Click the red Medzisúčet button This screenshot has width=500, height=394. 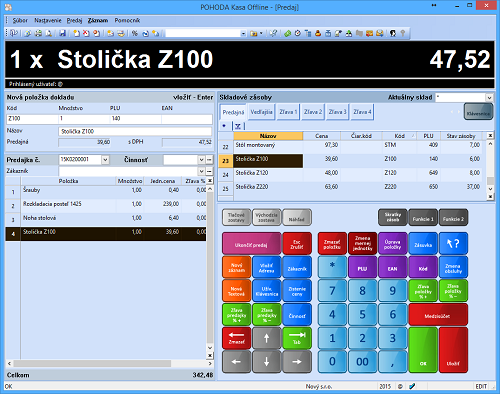tap(438, 315)
